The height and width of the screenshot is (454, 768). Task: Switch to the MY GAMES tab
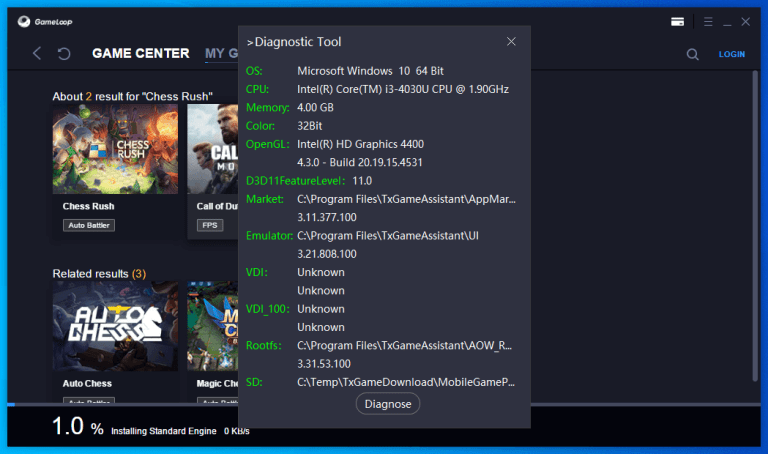pos(221,53)
